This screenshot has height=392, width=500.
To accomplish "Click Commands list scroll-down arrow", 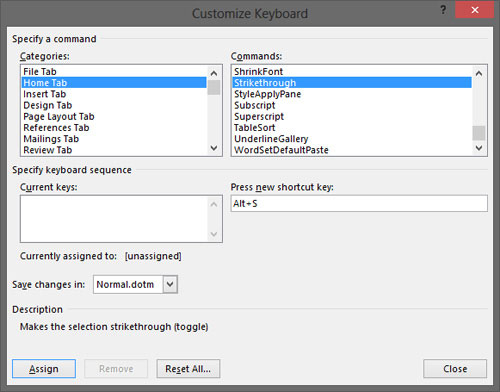I will click(x=479, y=148).
